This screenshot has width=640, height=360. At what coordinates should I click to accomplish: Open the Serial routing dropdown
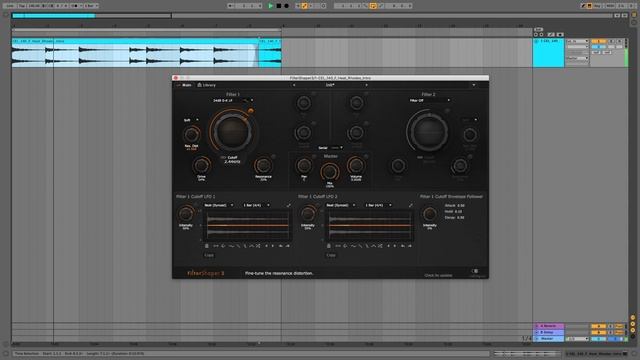[330, 148]
